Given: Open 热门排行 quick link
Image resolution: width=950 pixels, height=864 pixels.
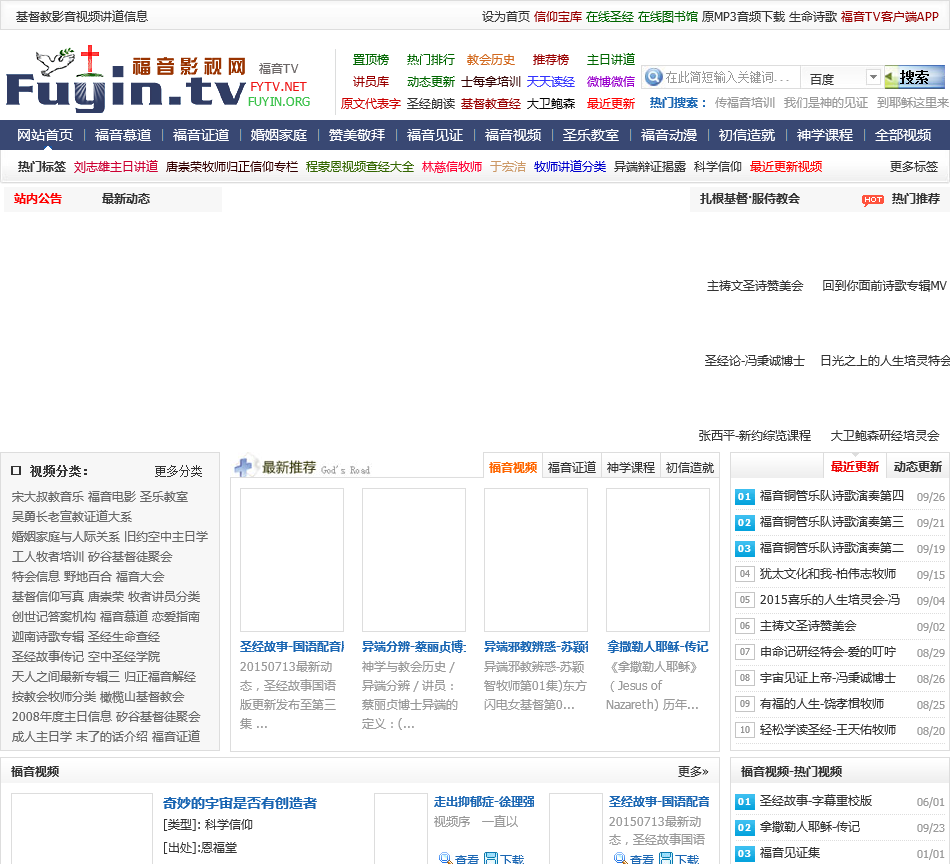Looking at the screenshot, I should pos(430,60).
